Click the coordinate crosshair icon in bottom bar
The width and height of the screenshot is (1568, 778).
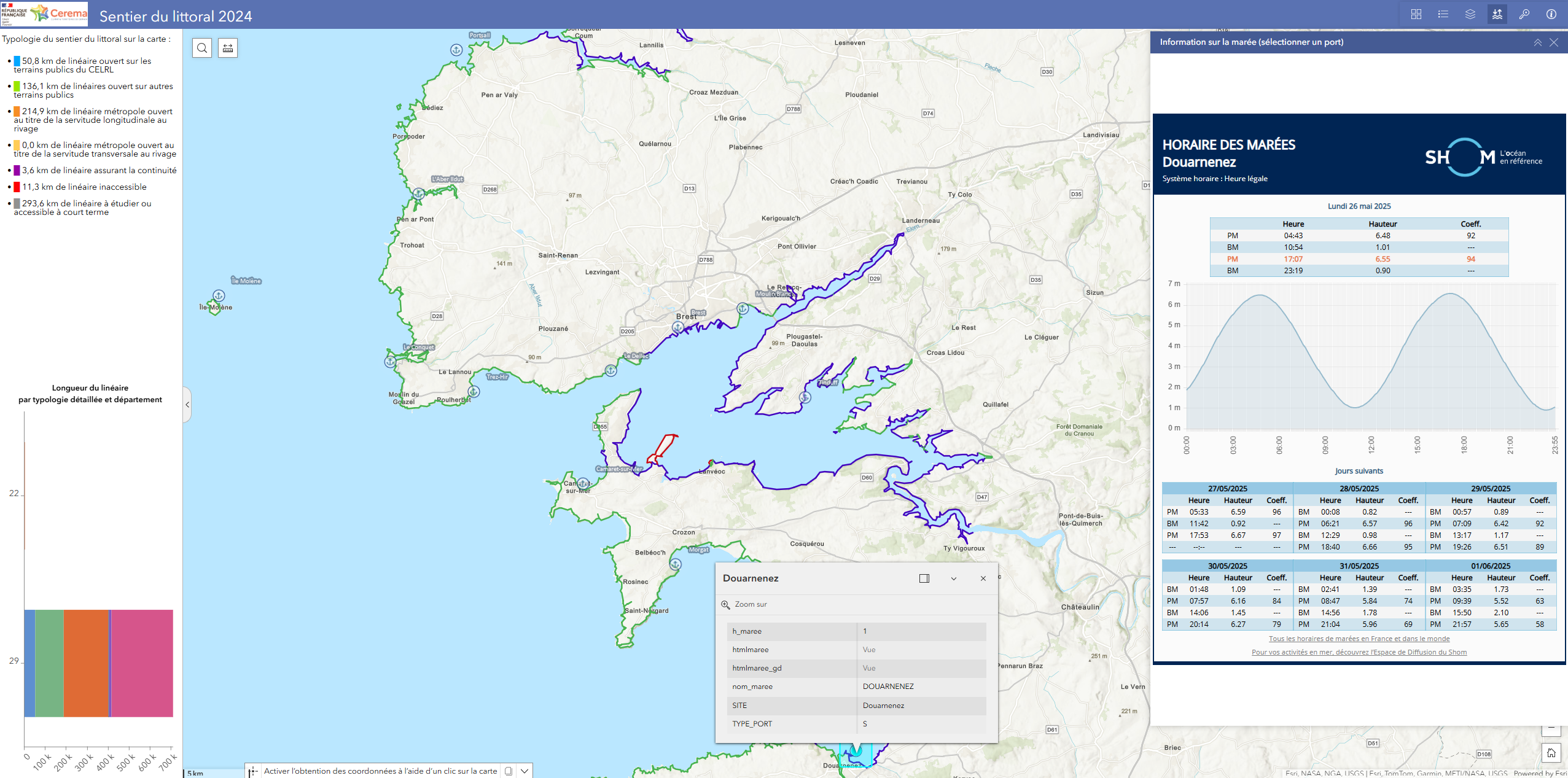point(253,771)
